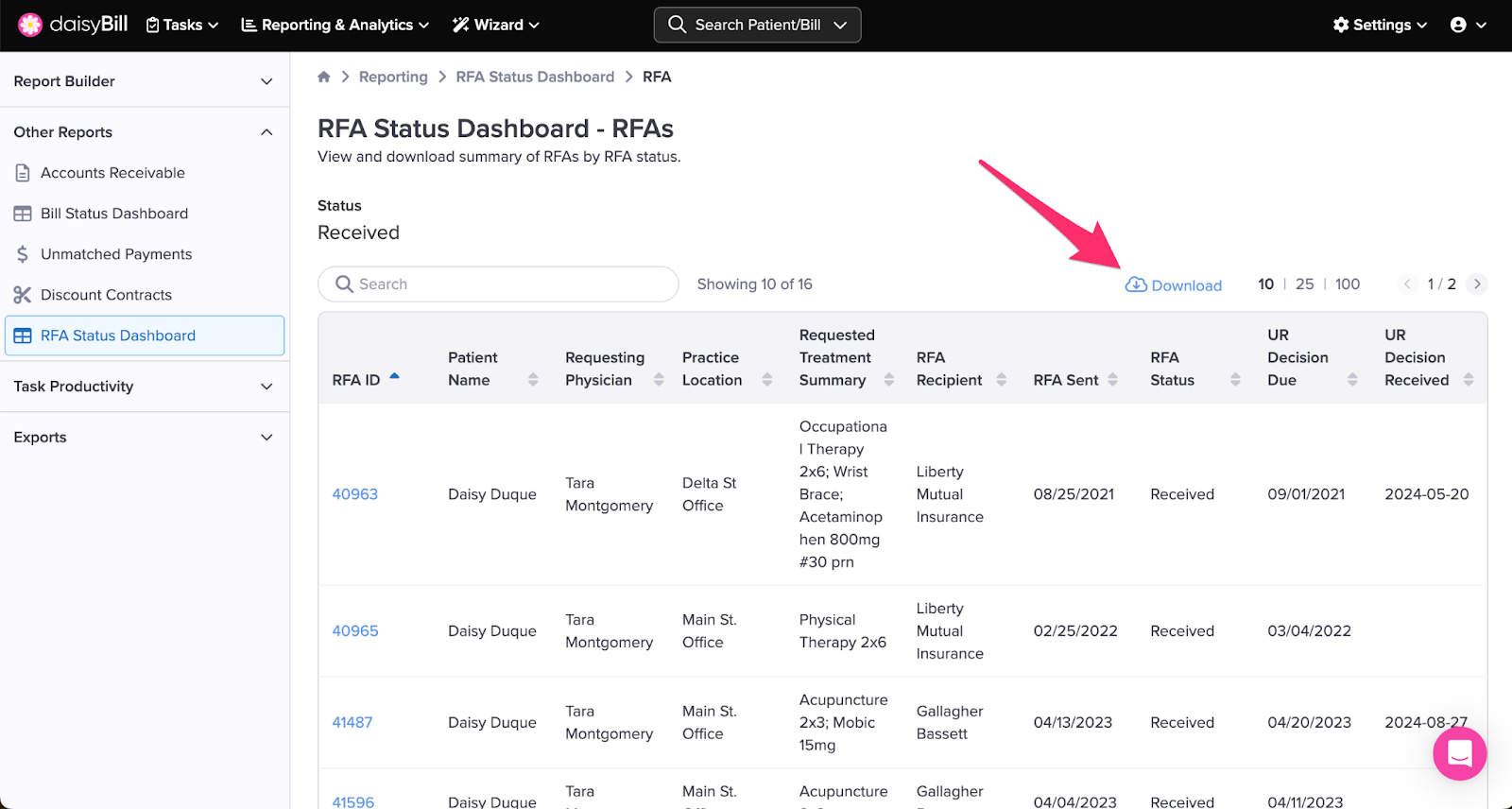Open the Settings dropdown menu

coord(1380,25)
